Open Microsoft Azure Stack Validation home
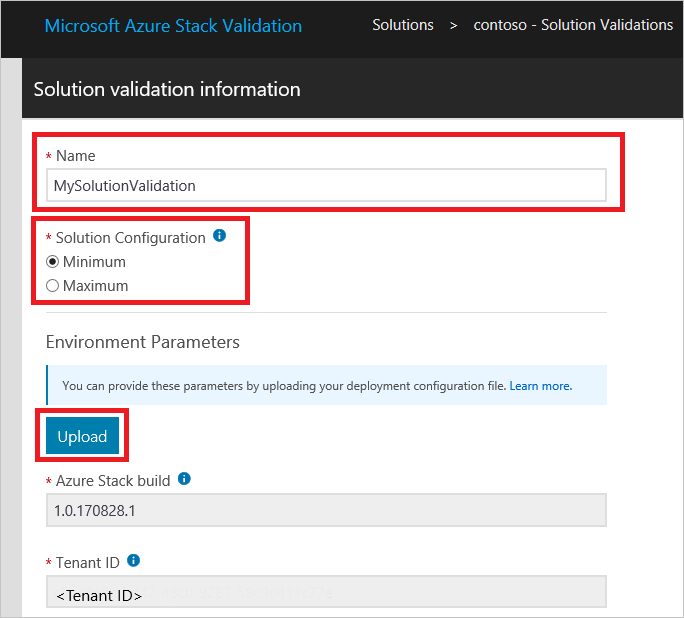The image size is (684, 618). click(x=173, y=26)
